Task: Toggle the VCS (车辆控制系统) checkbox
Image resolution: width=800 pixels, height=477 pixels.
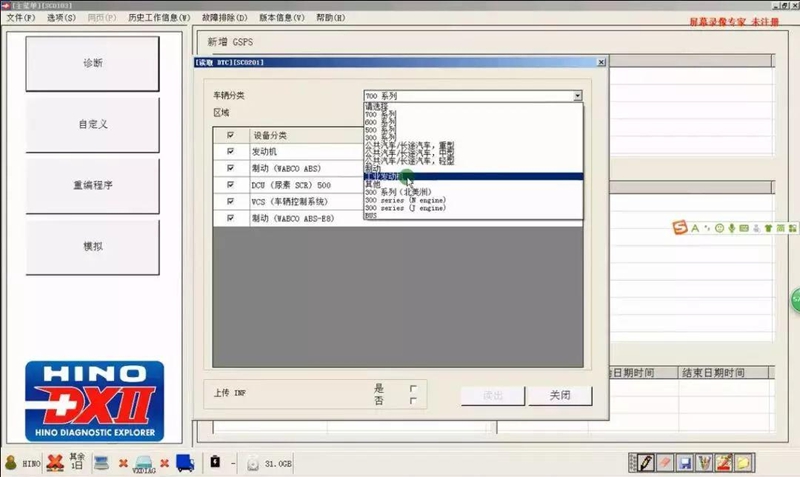Action: tap(231, 201)
